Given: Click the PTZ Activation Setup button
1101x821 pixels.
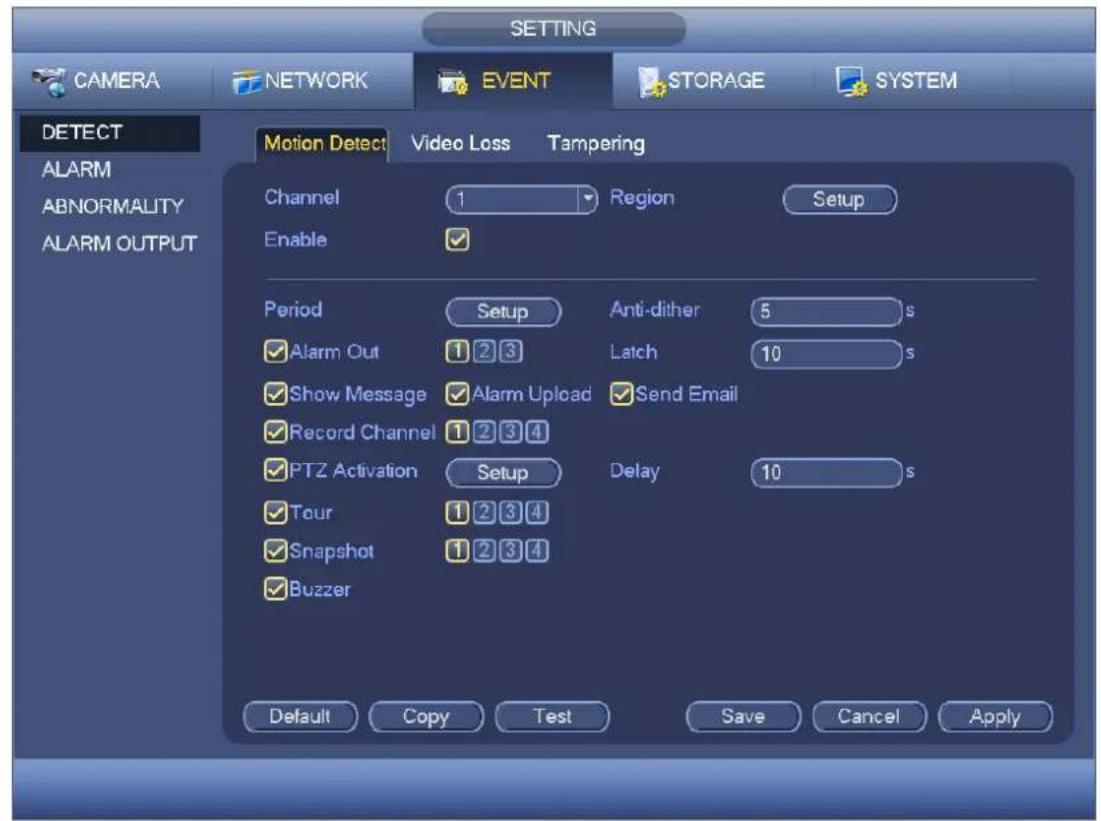Looking at the screenshot, I should 503,473.
